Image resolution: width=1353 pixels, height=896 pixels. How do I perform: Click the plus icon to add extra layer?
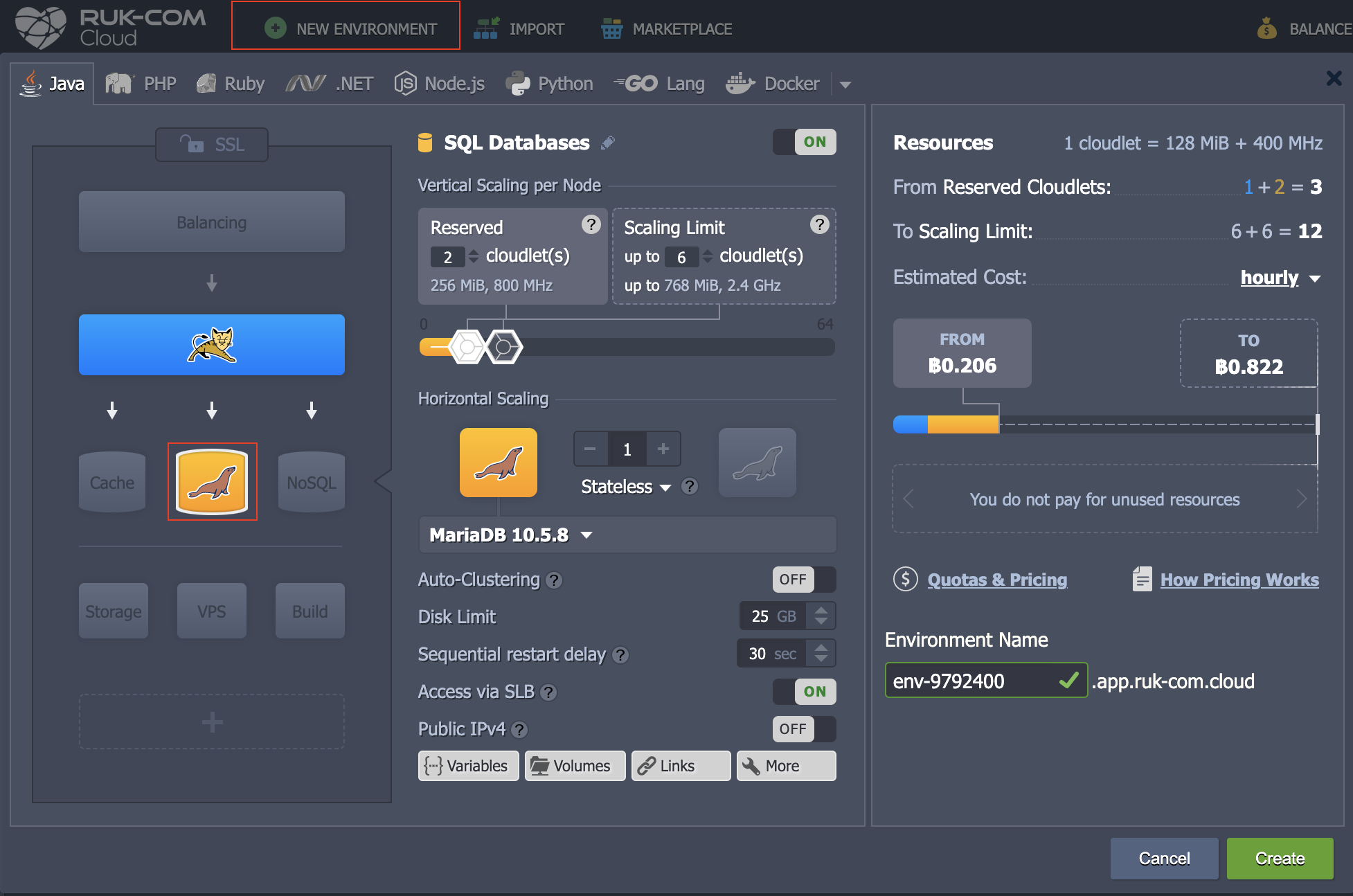(x=212, y=722)
